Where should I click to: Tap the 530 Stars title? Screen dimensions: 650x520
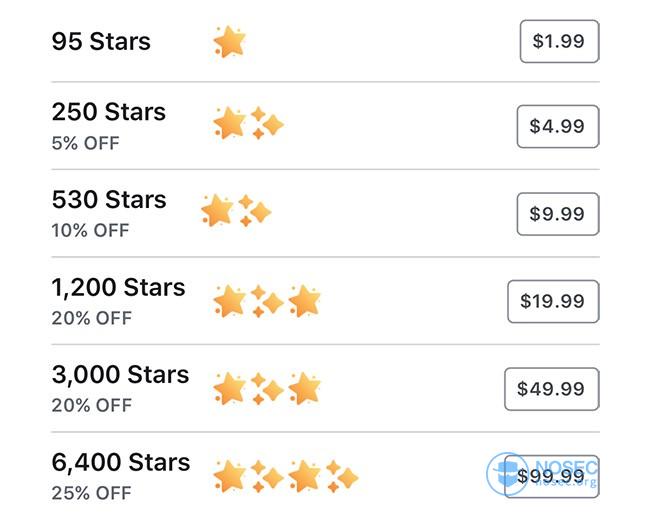coord(109,199)
